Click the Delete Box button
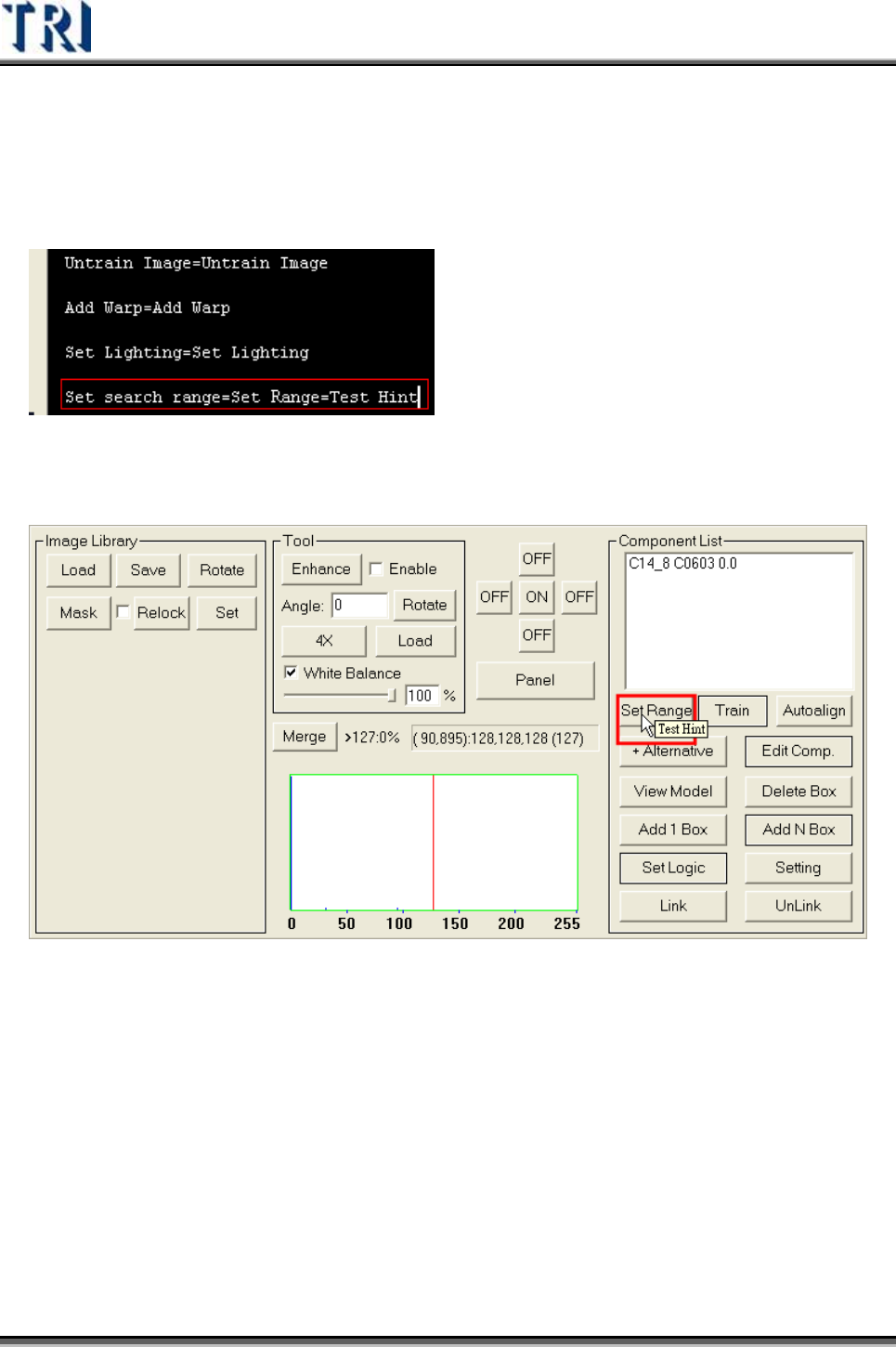Screen dimensions: 896x1347 (799, 791)
